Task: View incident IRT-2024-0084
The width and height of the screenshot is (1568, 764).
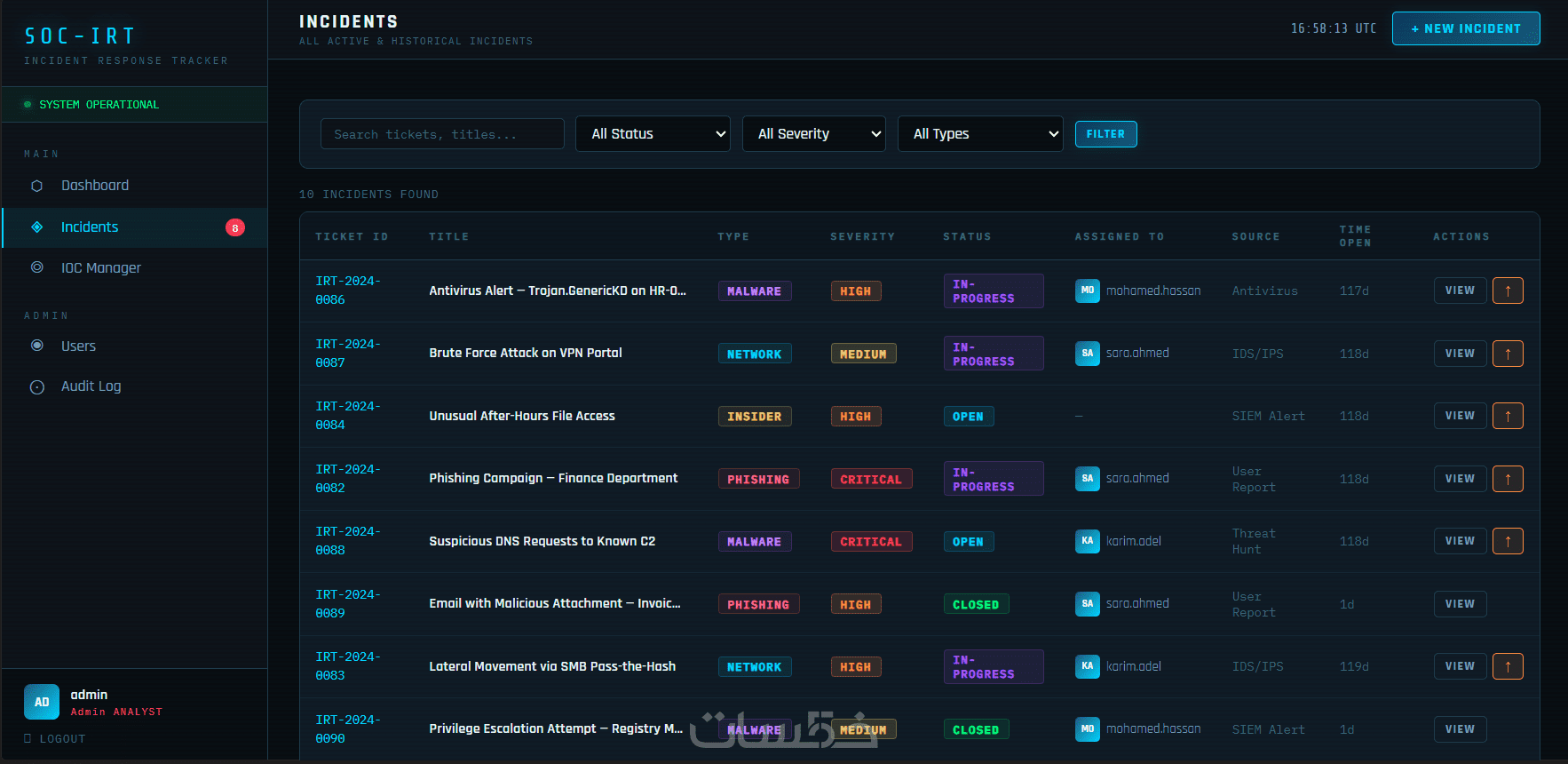Action: point(1460,416)
